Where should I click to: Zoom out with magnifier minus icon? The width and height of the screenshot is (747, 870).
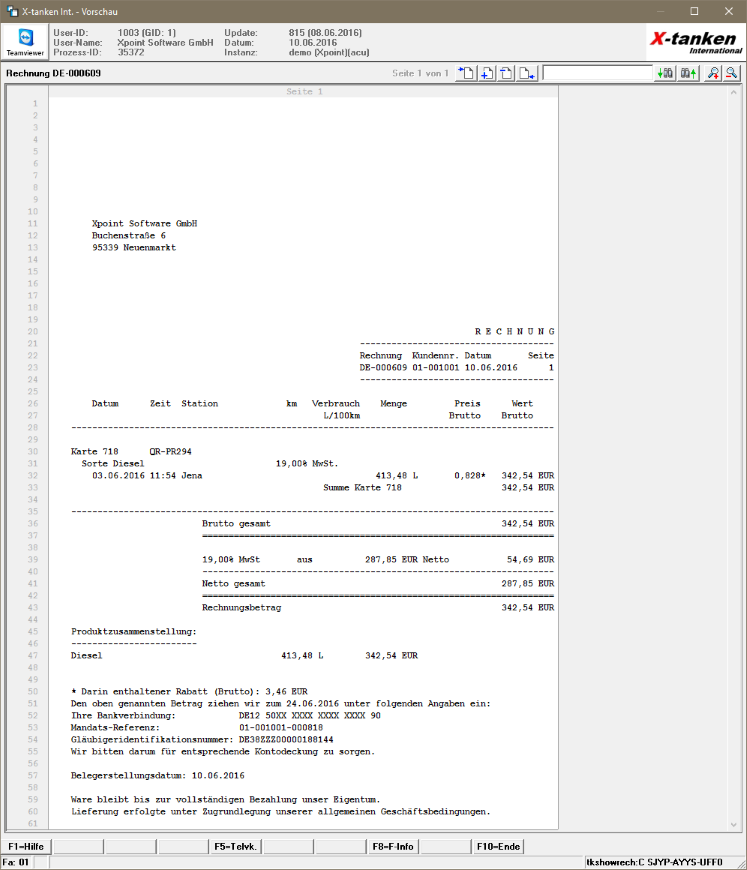[x=731, y=73]
